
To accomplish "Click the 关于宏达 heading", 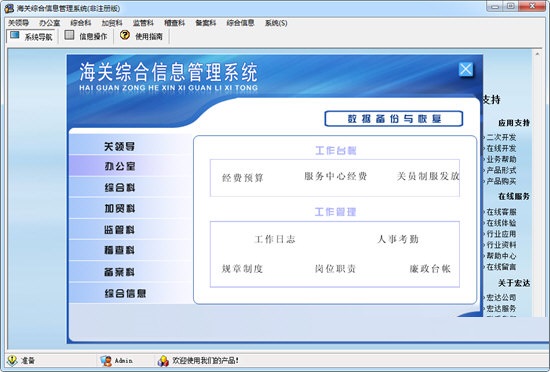I will tap(514, 283).
